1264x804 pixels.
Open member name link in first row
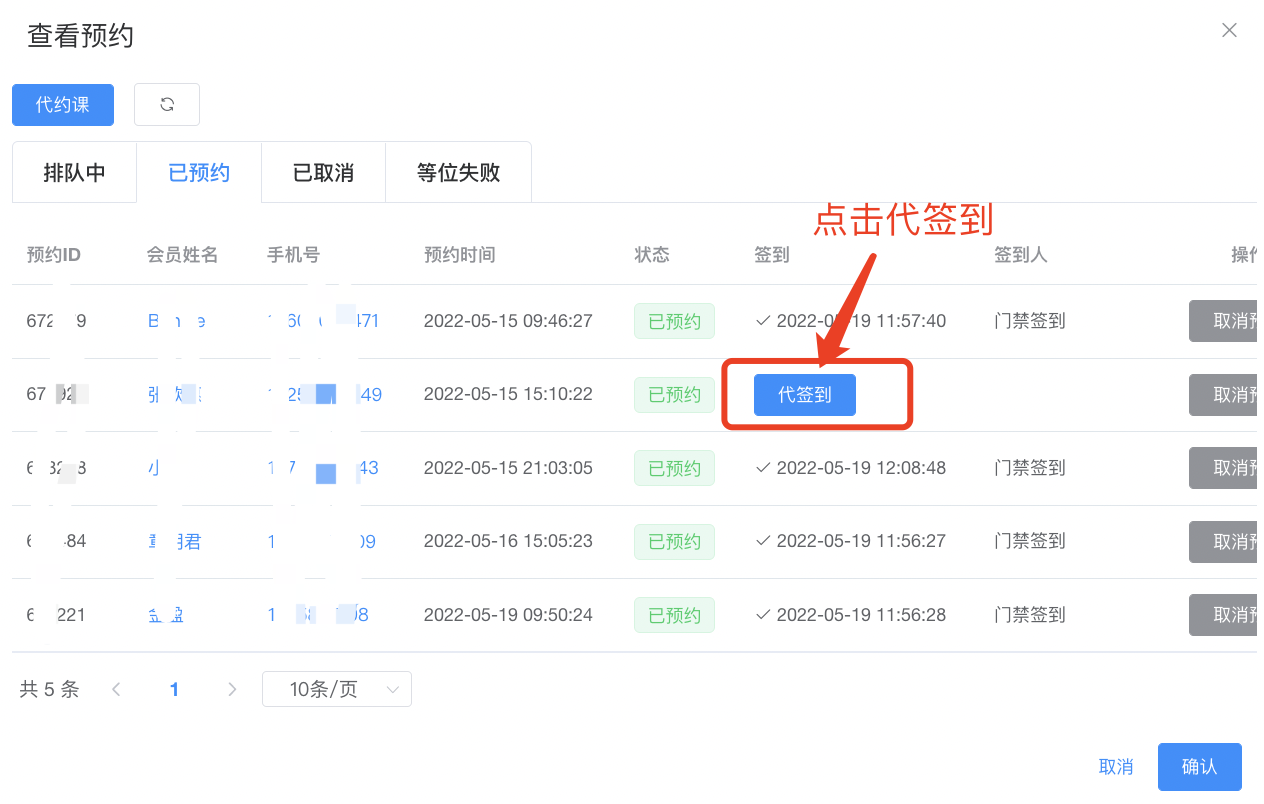pos(176,321)
